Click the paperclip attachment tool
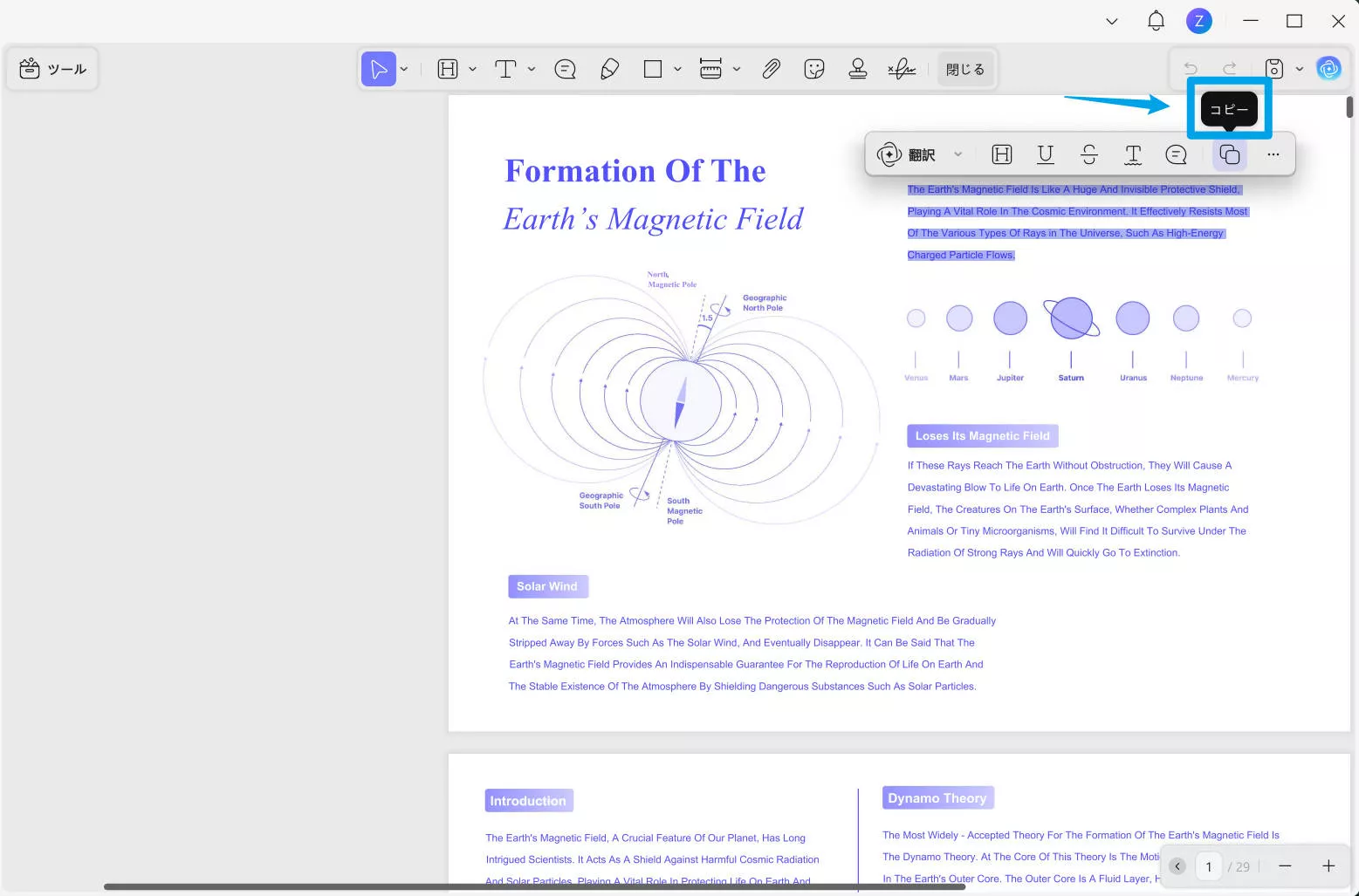This screenshot has height=896, width=1359. 771,69
